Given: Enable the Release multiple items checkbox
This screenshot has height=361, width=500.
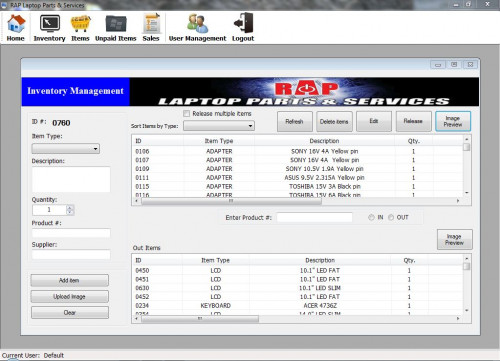Looking at the screenshot, I should [x=186, y=114].
